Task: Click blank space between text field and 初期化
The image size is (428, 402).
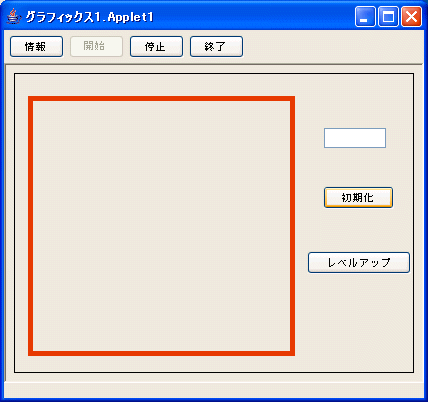Action: (x=357, y=167)
